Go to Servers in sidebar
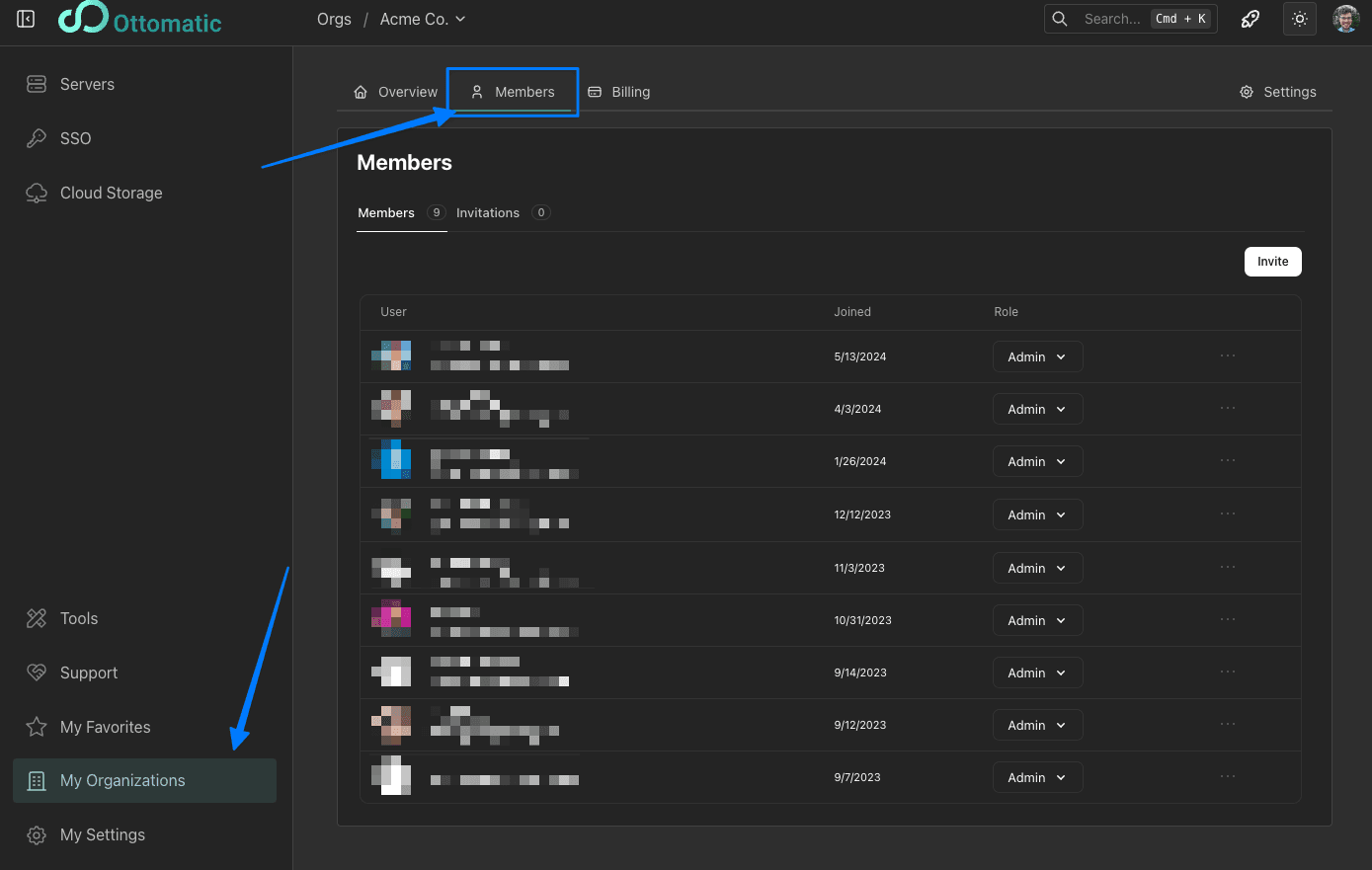1372x870 pixels. (x=87, y=84)
